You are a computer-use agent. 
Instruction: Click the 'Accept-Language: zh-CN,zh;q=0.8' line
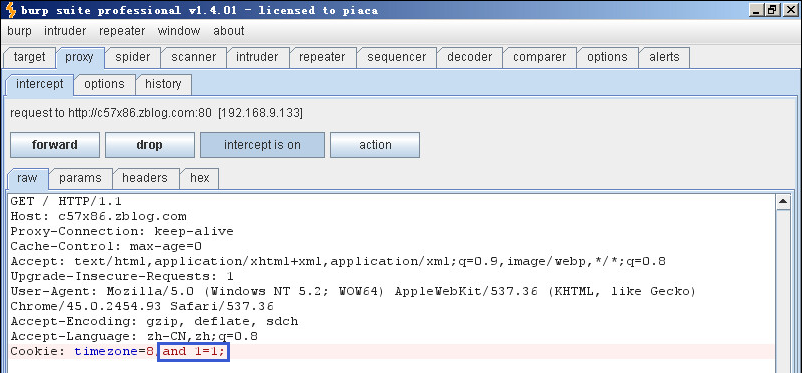pyautogui.click(x=133, y=337)
